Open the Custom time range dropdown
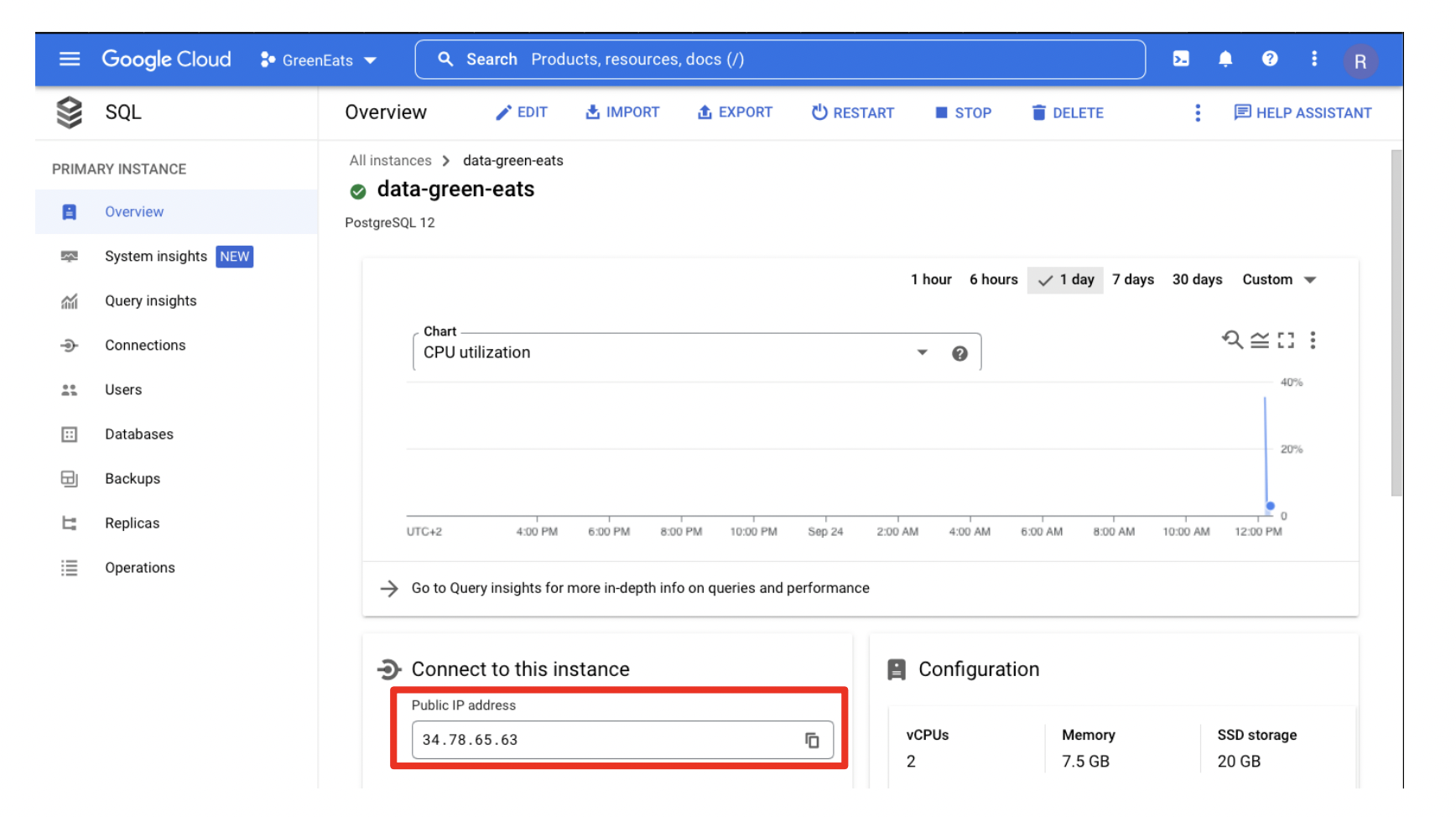1456x817 pixels. click(x=1279, y=279)
